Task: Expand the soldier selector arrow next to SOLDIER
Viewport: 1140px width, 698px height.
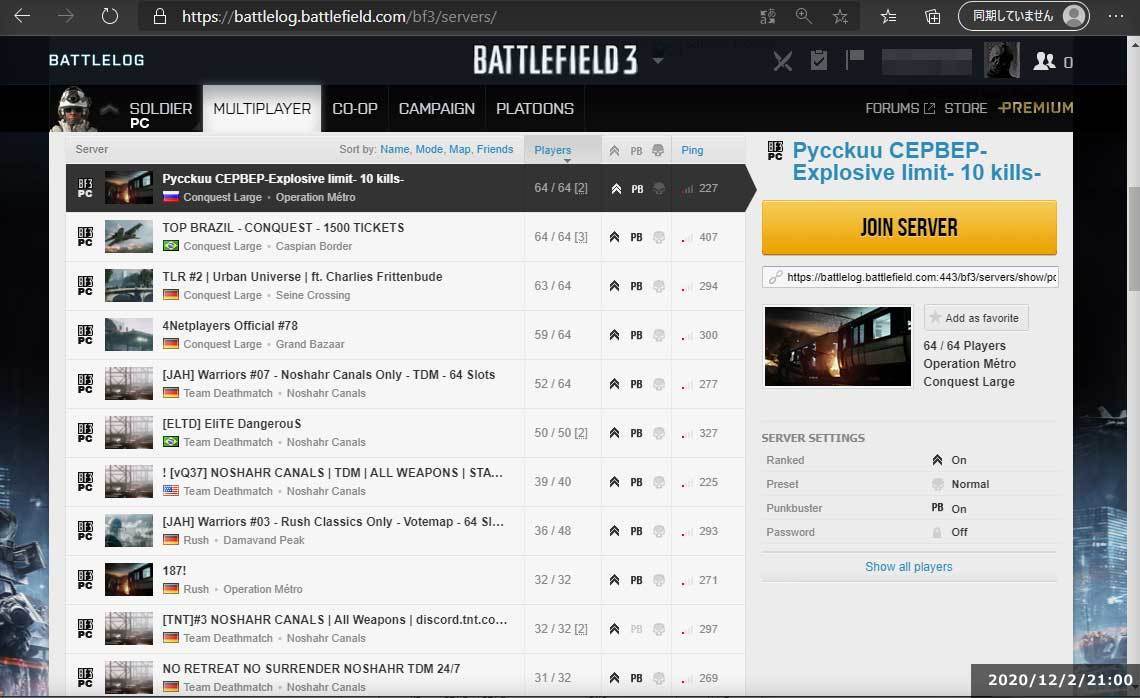Action: (110, 109)
